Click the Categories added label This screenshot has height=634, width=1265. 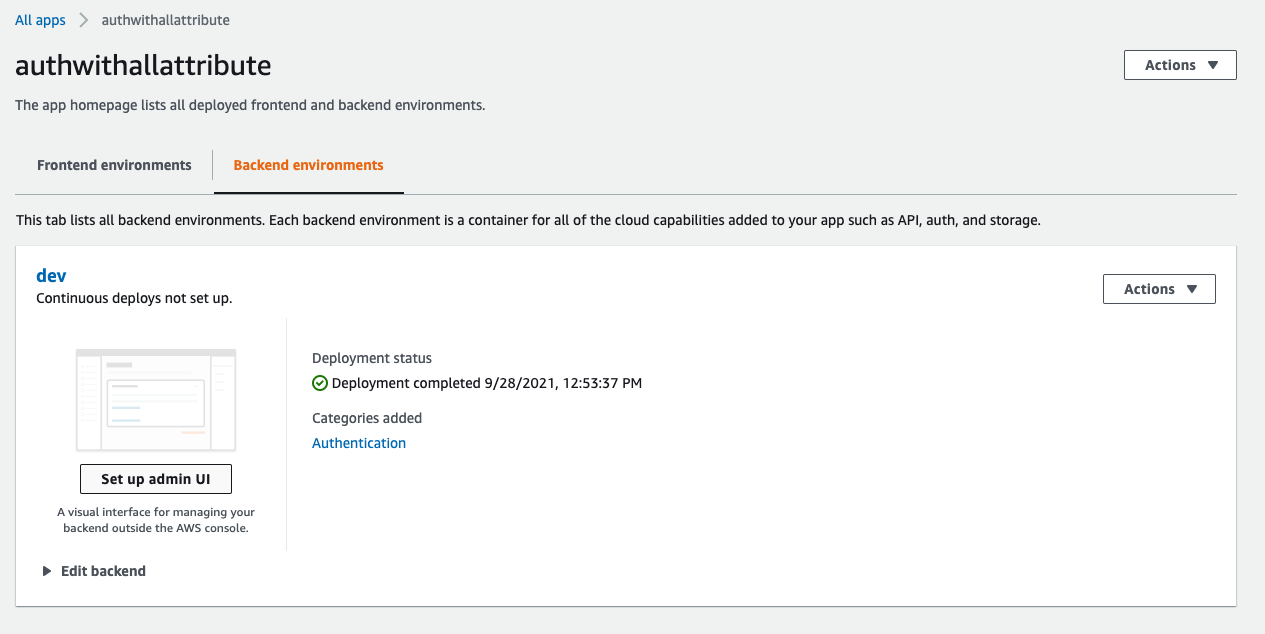(x=367, y=418)
